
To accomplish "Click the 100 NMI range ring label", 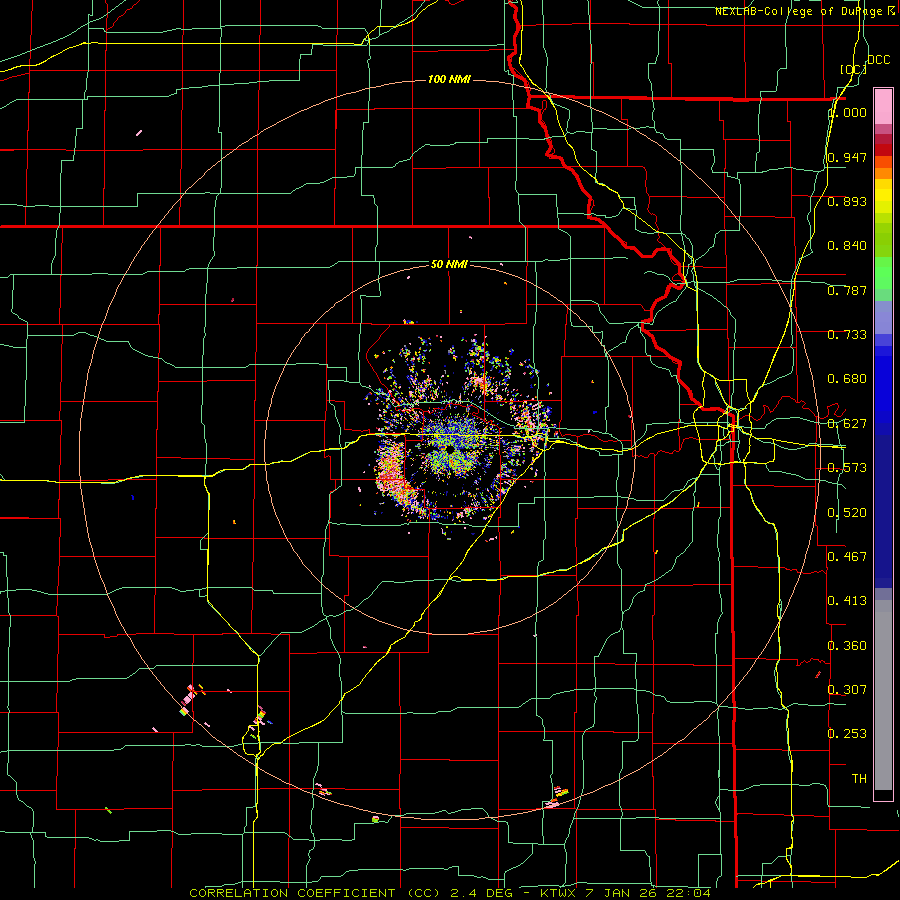I will 449,79.
